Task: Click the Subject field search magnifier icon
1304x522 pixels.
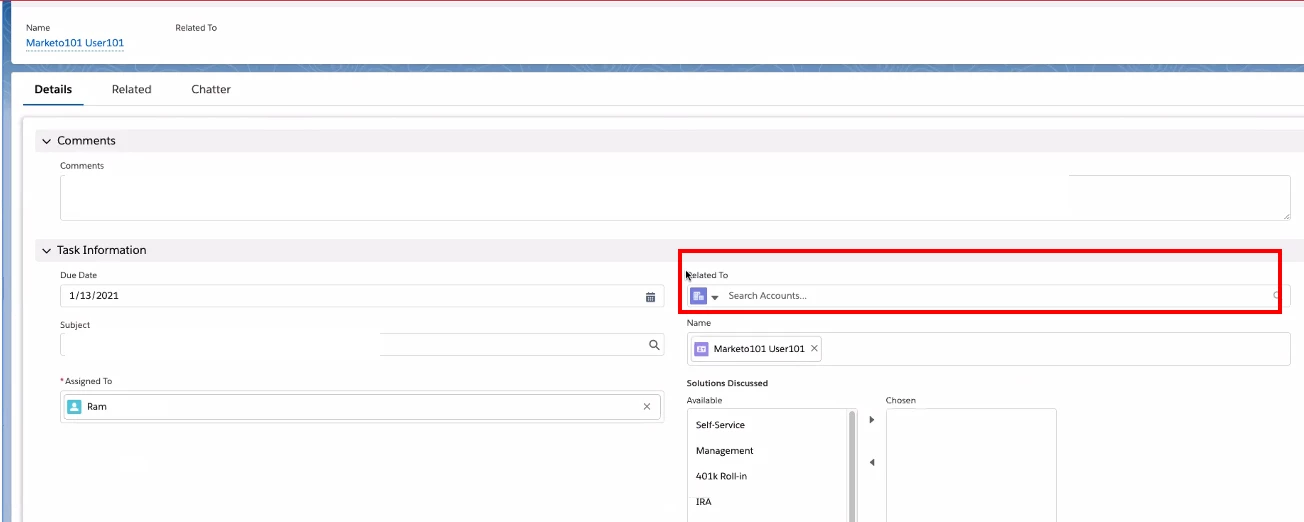Action: pyautogui.click(x=654, y=345)
